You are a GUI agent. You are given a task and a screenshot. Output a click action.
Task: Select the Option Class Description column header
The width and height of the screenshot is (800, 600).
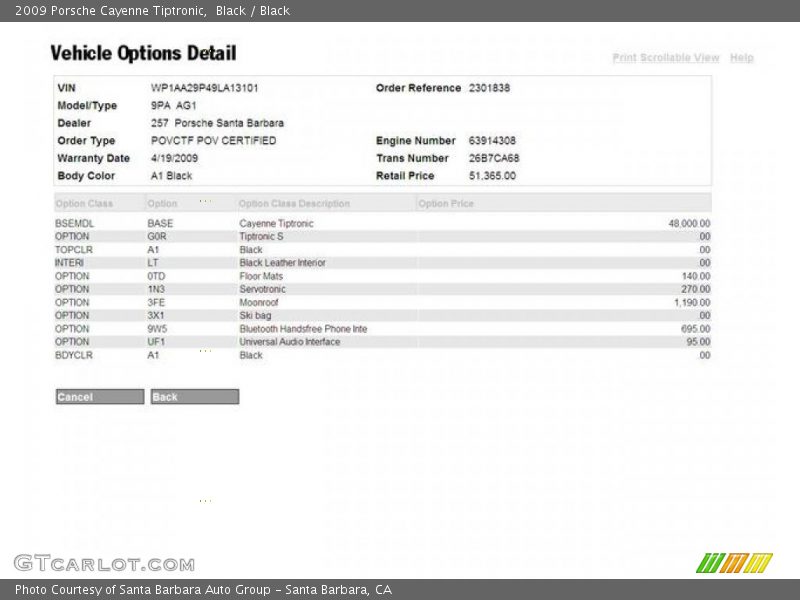[x=294, y=204]
